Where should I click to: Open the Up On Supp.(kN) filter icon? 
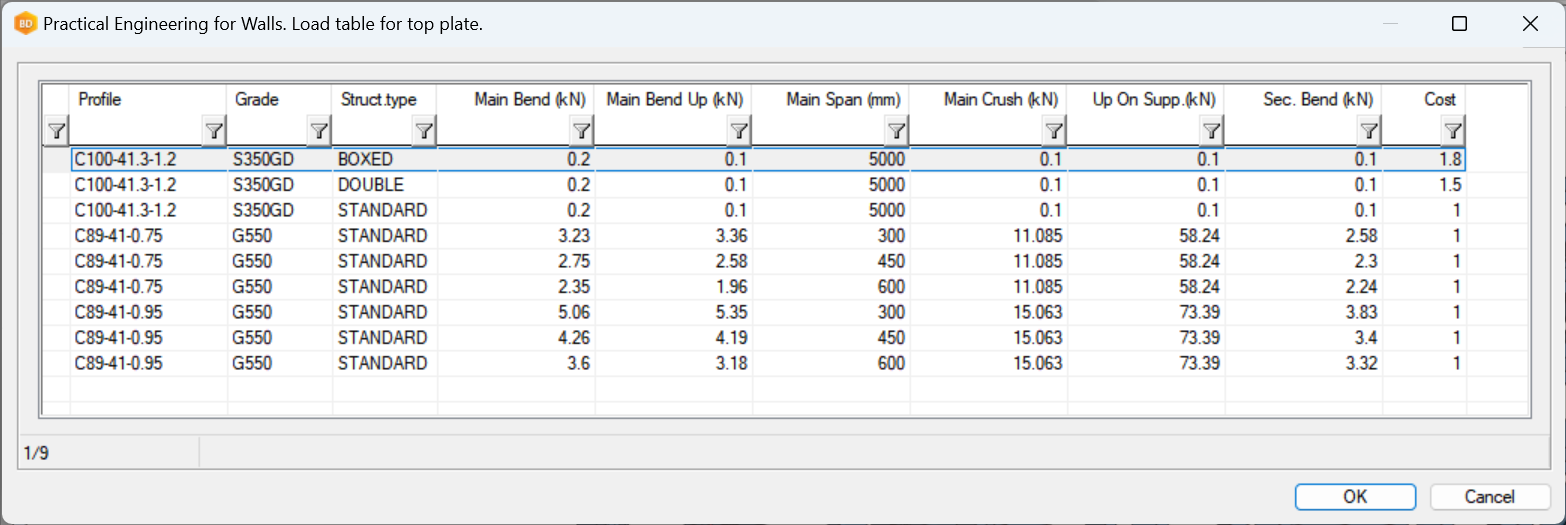click(1212, 130)
